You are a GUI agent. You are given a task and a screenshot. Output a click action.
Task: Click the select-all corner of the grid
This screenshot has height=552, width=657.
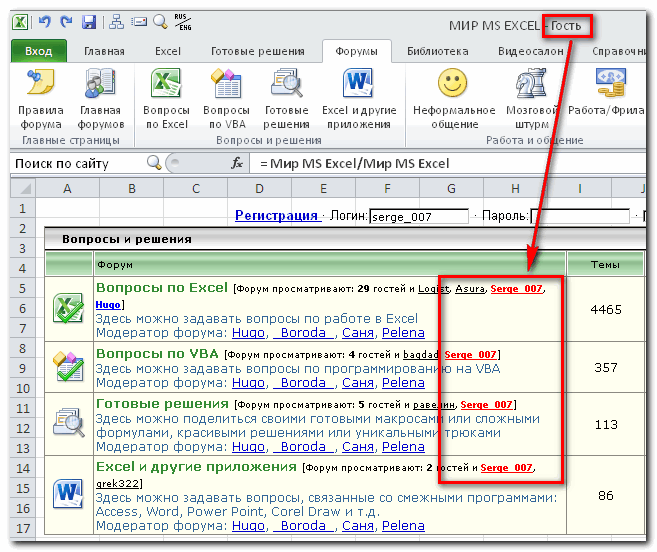(x=23, y=188)
